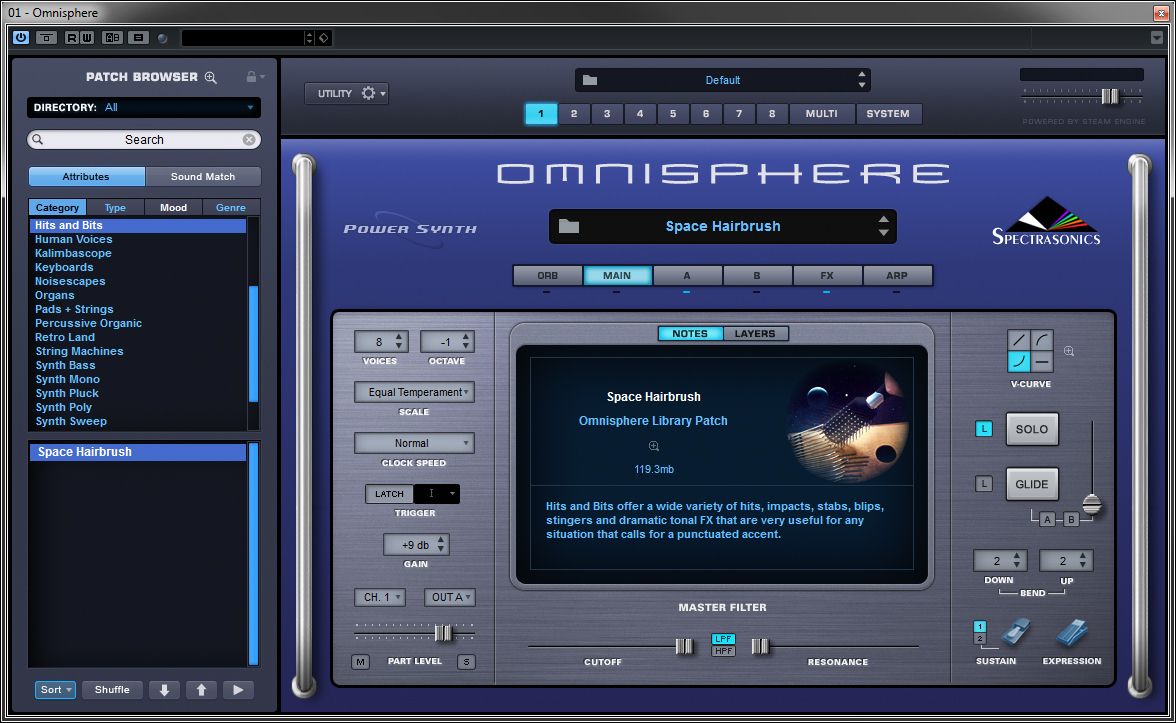The height and width of the screenshot is (723, 1176).
Task: Click the Patch Browser lock icon
Action: pos(251,76)
